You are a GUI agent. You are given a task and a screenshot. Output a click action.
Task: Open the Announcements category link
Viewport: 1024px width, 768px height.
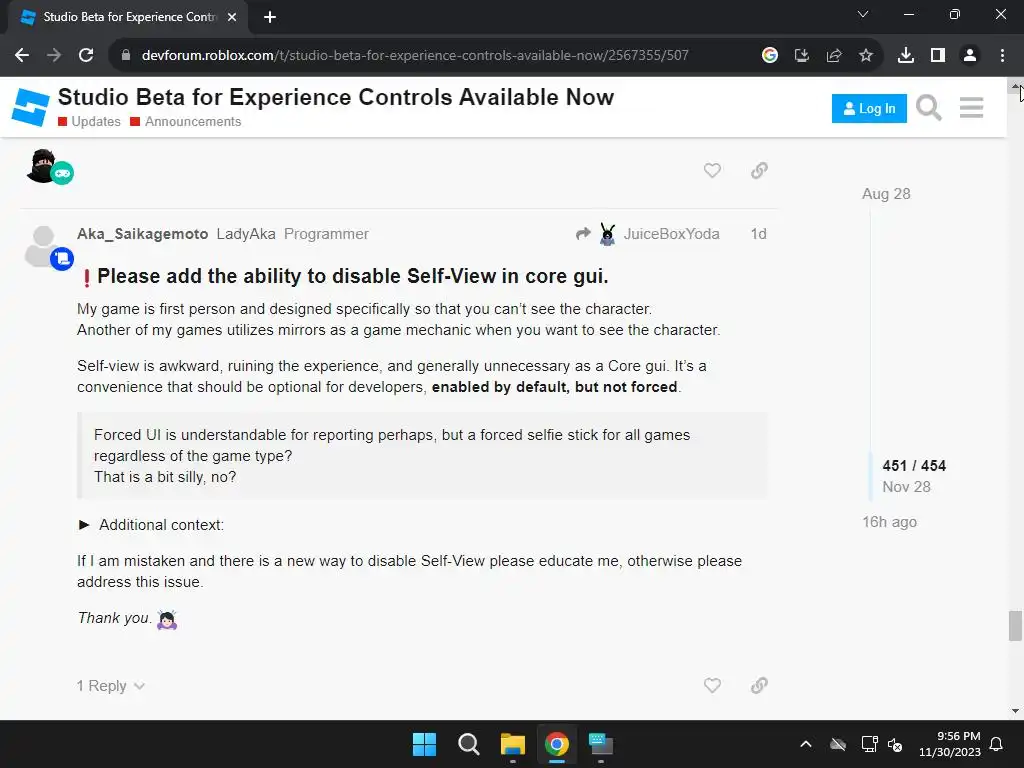(x=185, y=121)
